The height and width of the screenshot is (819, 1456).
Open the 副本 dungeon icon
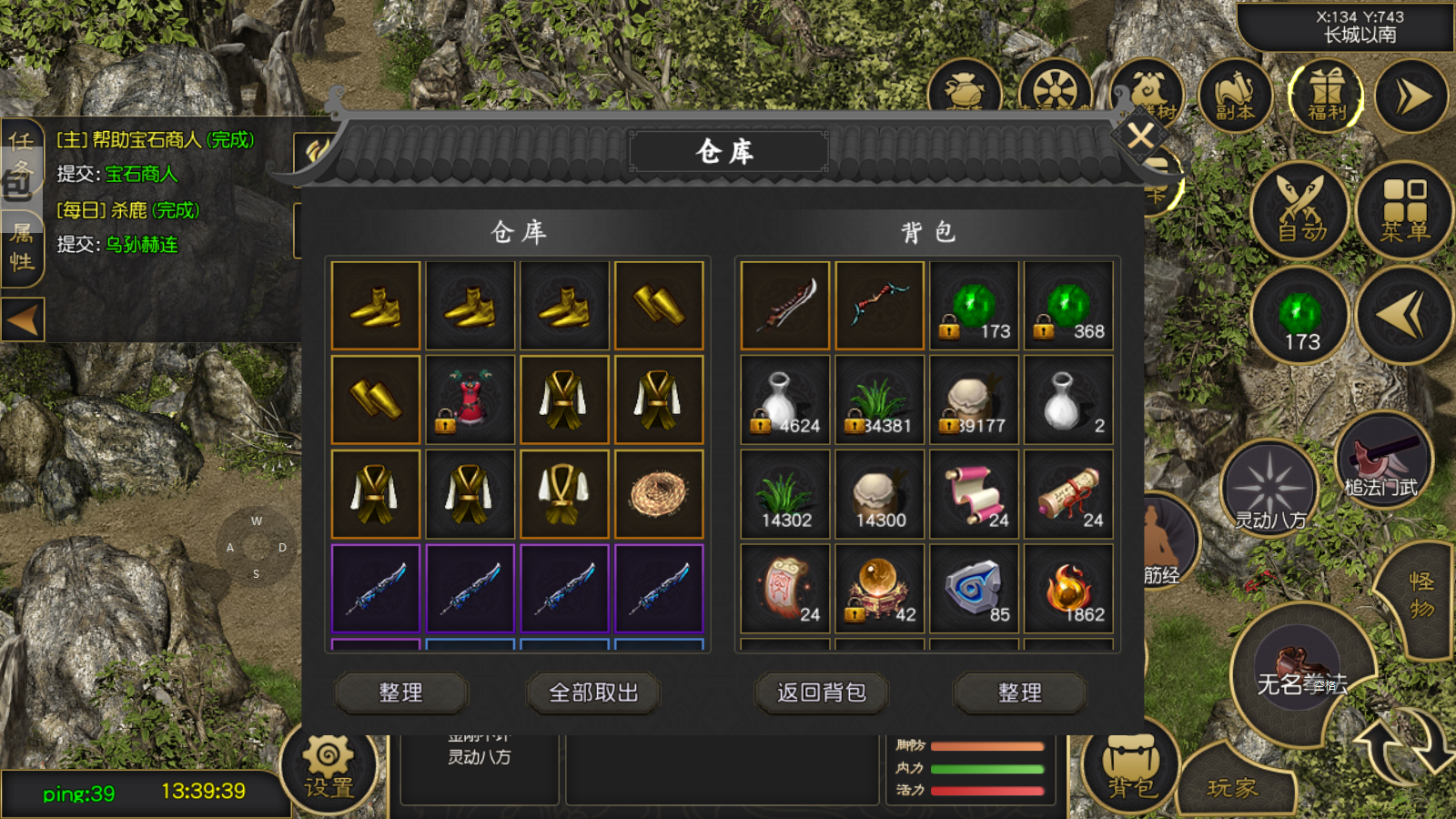(1235, 96)
